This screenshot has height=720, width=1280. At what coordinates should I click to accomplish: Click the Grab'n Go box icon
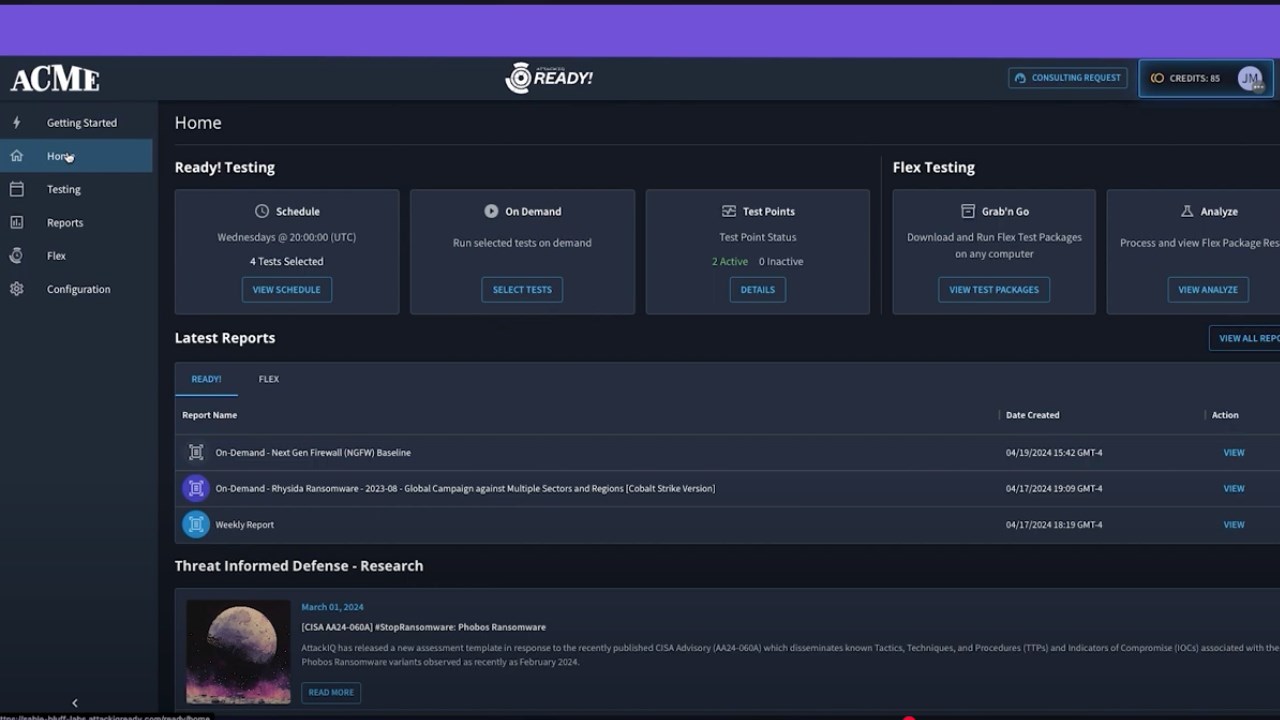pyautogui.click(x=968, y=211)
